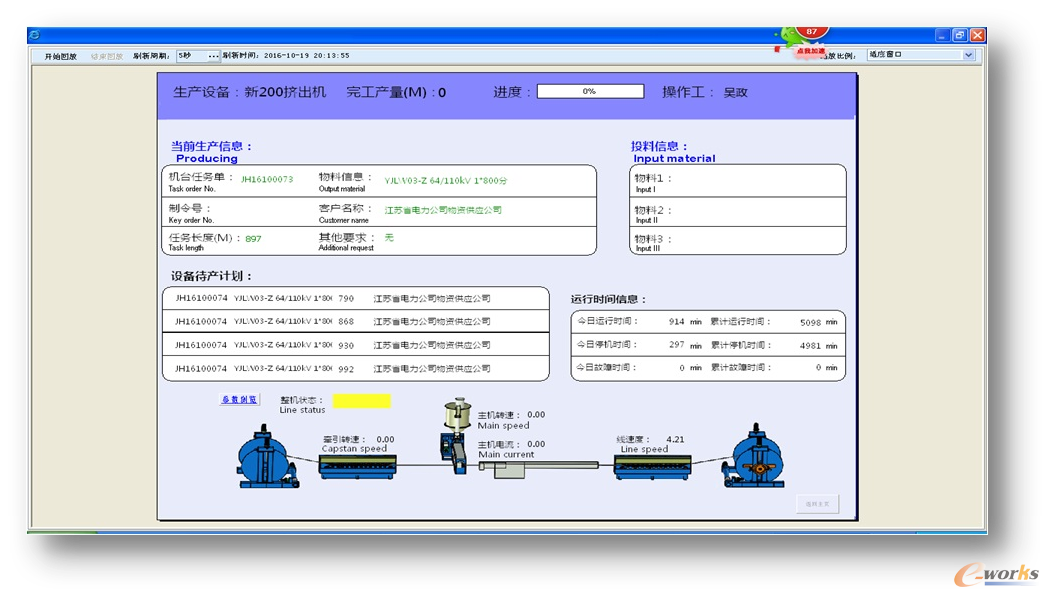1049x597 pixels.
Task: Click the 开始回放 start playback button
Action: pyautogui.click(x=60, y=56)
